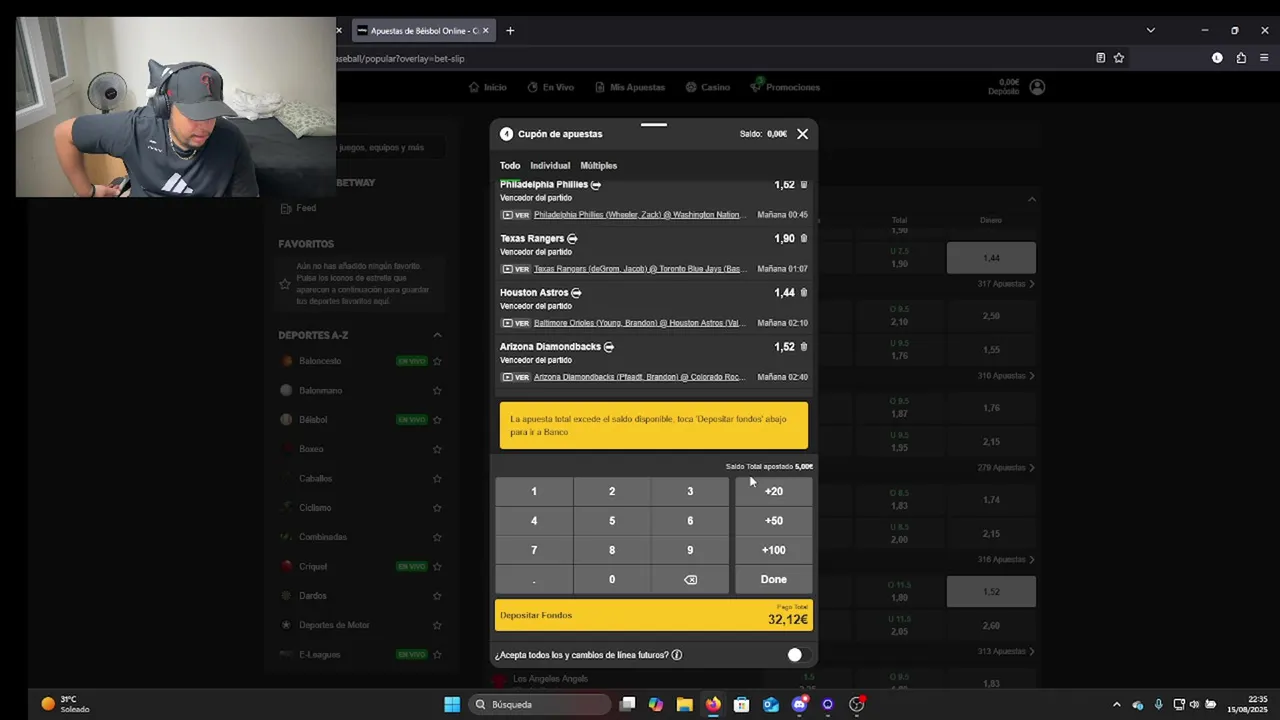Open a new browser tab with plus button

[x=510, y=30]
